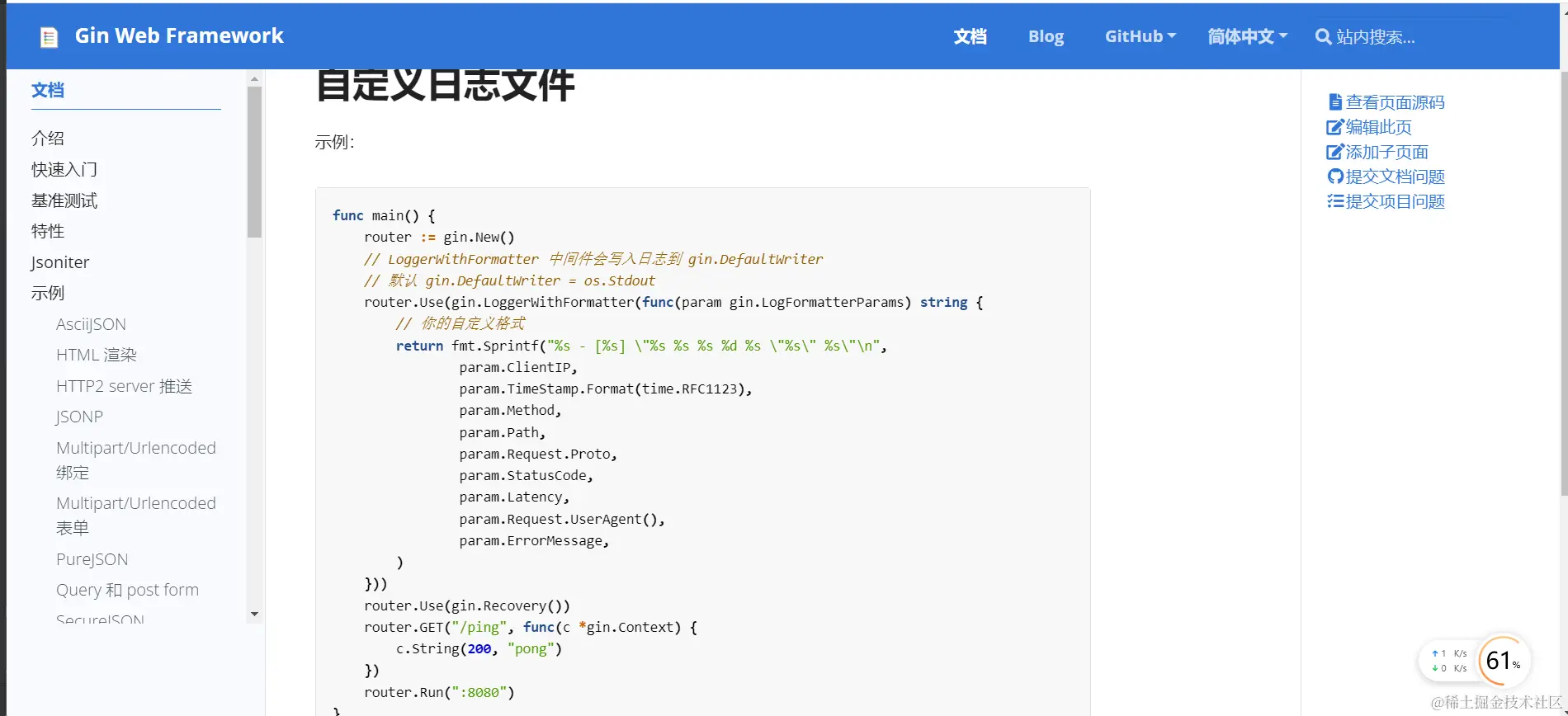Open 基准测试 in the sidebar
Viewport: 1568px width, 716px height.
pos(64,200)
